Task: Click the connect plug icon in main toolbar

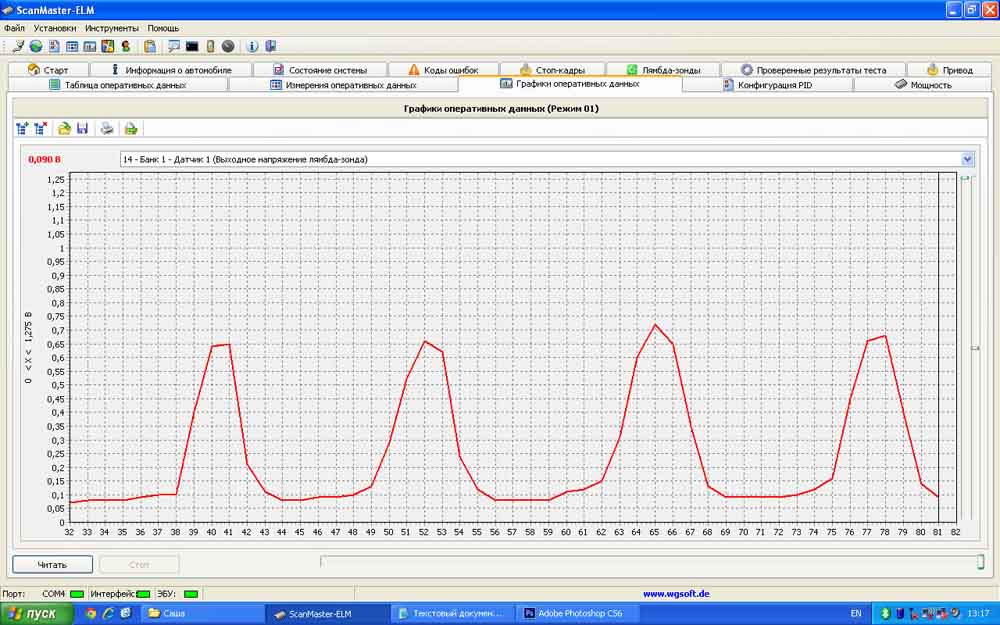Action: coord(19,46)
